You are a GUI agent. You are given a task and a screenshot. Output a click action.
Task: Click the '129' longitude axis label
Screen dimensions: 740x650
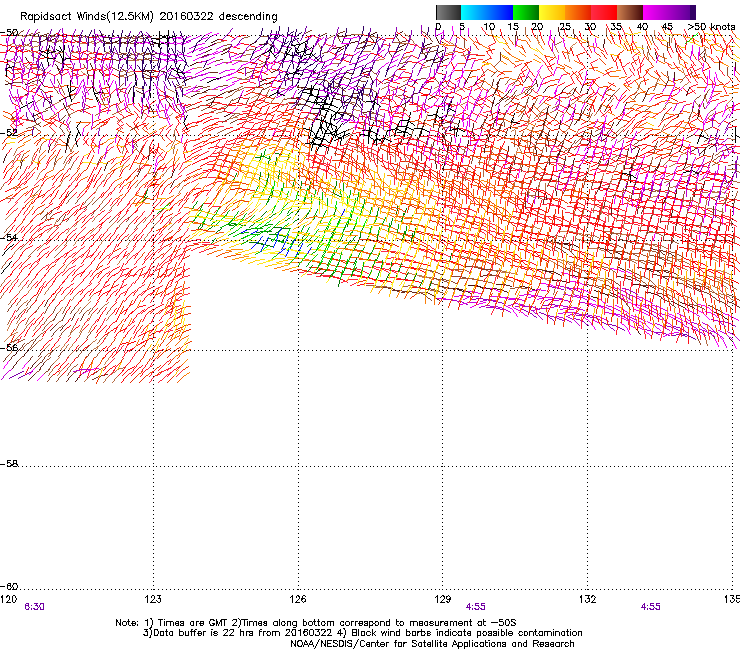443,599
